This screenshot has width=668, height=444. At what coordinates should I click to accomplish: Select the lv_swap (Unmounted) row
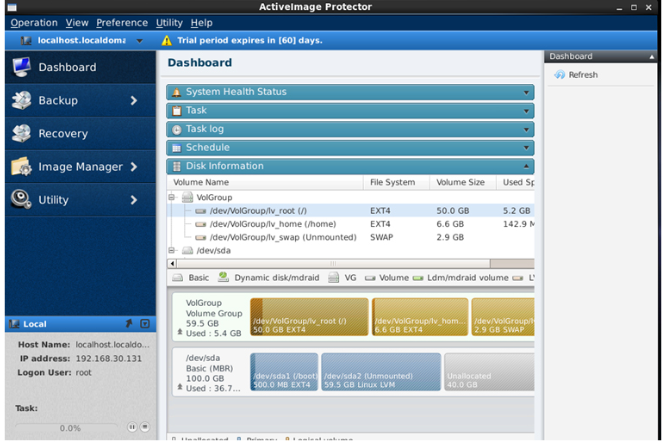(x=351, y=237)
